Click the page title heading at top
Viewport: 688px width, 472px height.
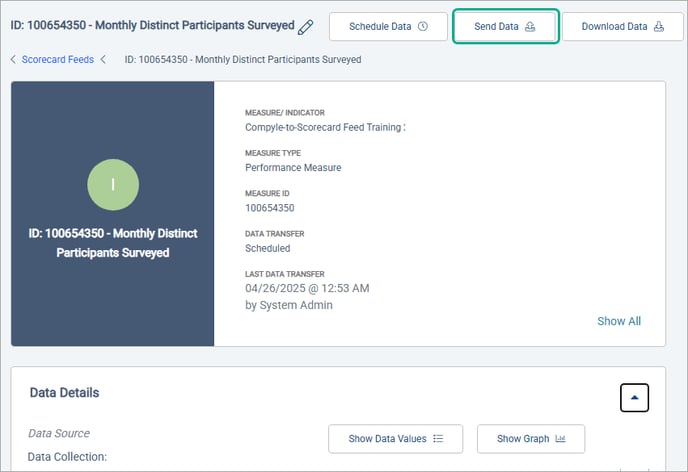[x=152, y=25]
